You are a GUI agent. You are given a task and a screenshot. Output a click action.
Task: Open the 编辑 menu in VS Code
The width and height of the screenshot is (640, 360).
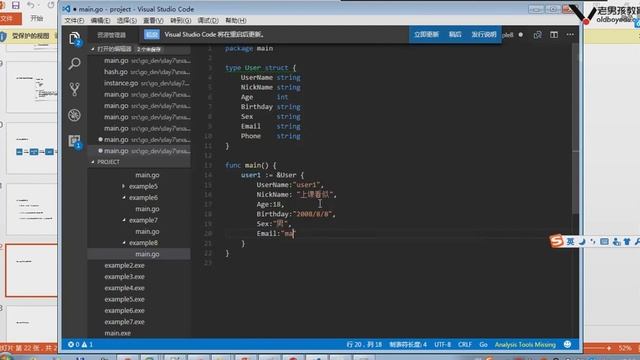(100, 20)
